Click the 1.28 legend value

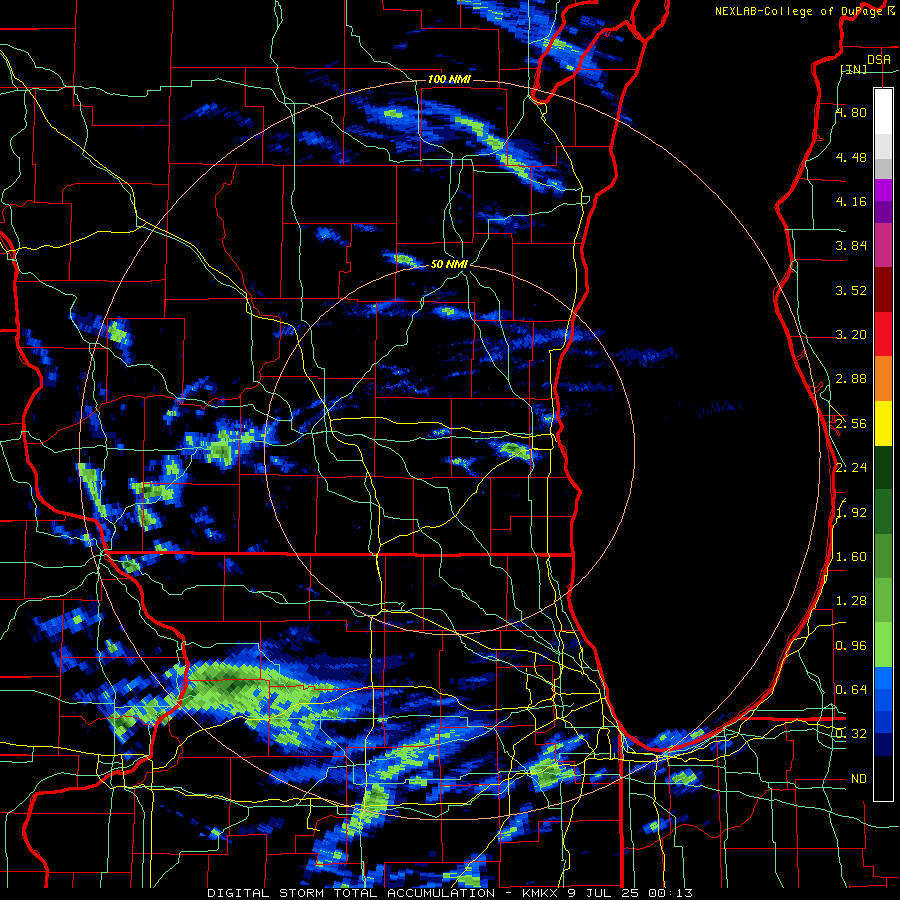(x=851, y=601)
